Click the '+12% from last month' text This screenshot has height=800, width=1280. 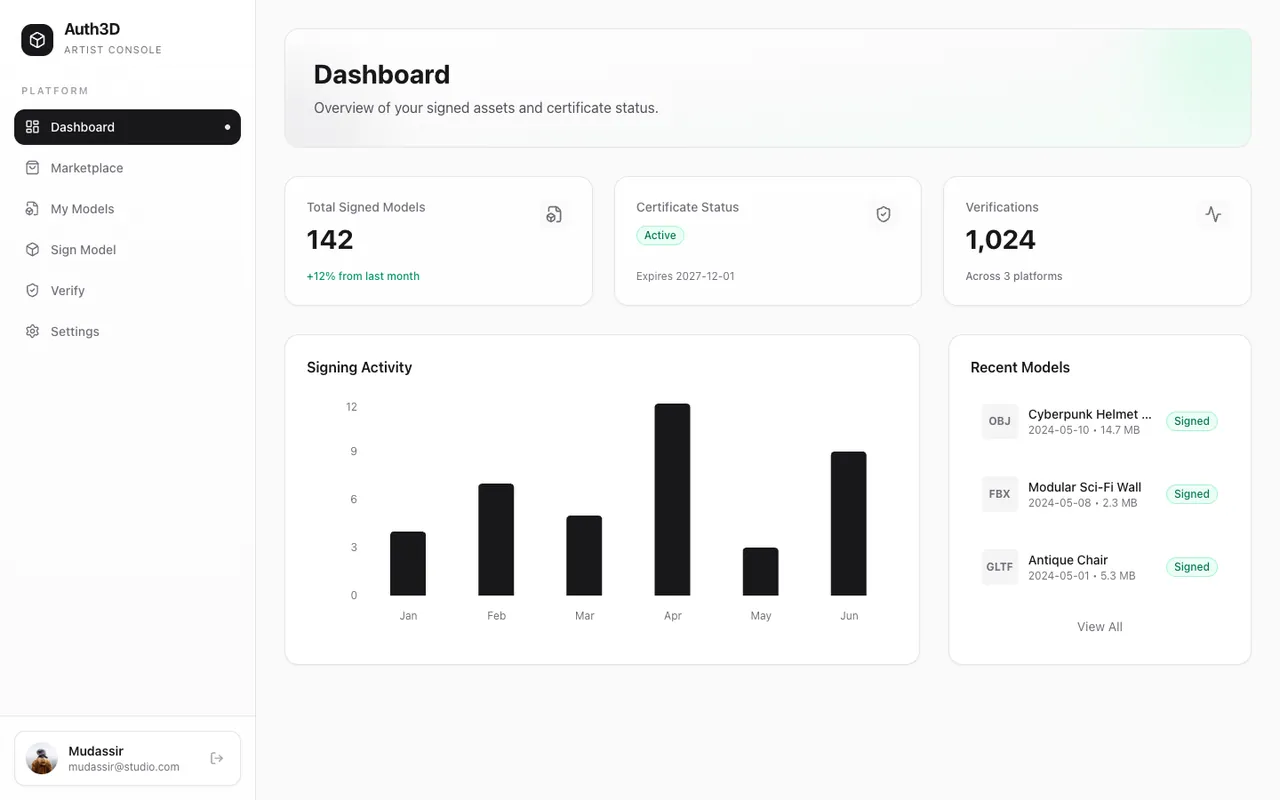pyautogui.click(x=363, y=276)
